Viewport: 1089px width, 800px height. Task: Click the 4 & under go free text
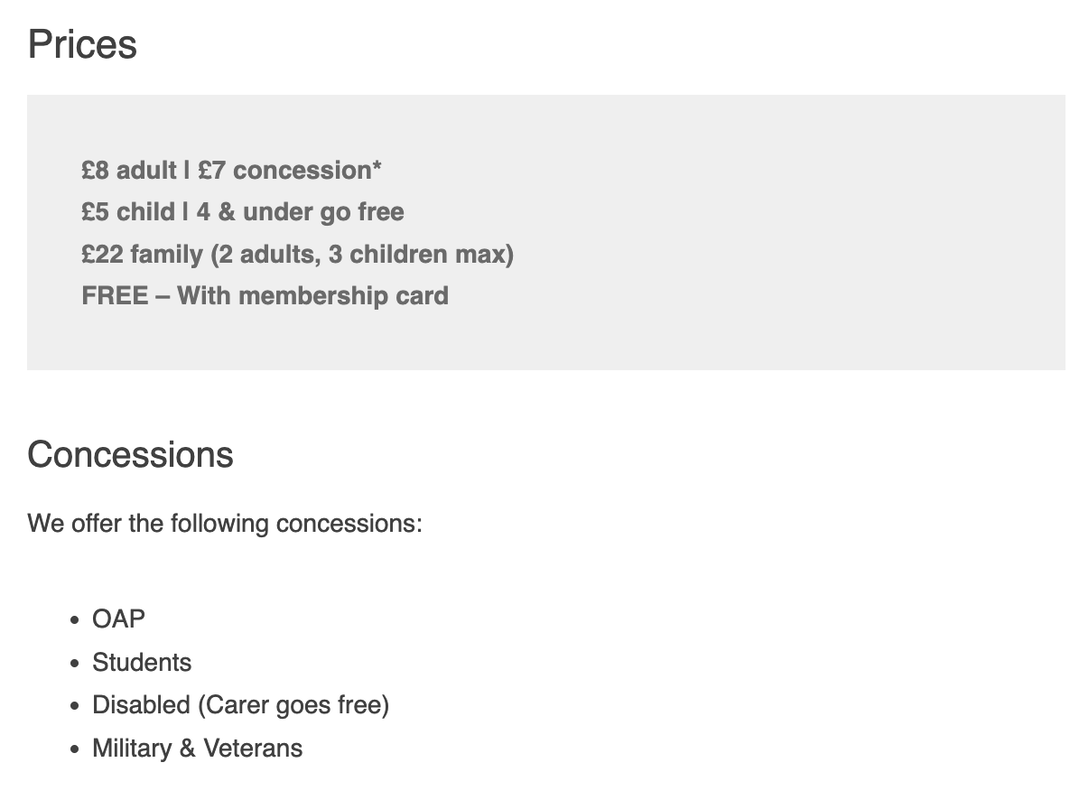pos(300,212)
